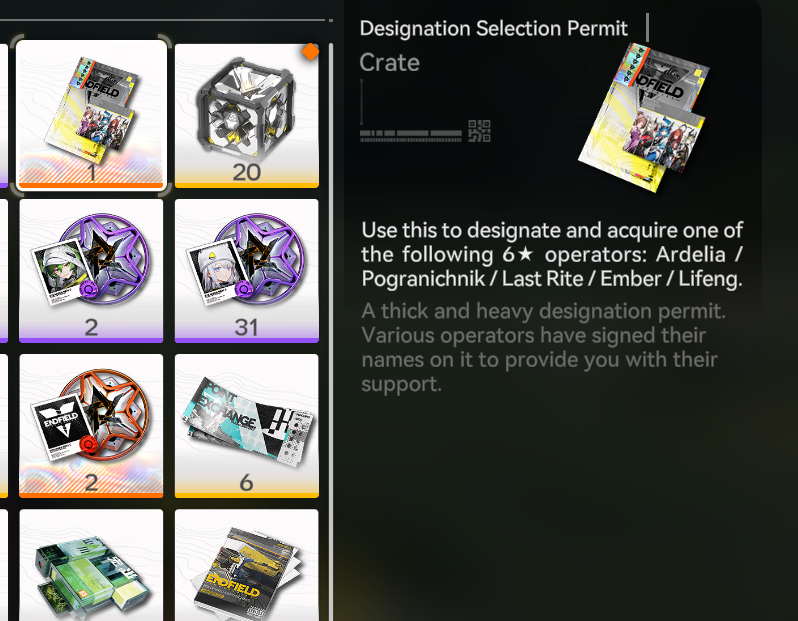Select the cube crate item with quantity 20
798x621 pixels.
(x=247, y=116)
